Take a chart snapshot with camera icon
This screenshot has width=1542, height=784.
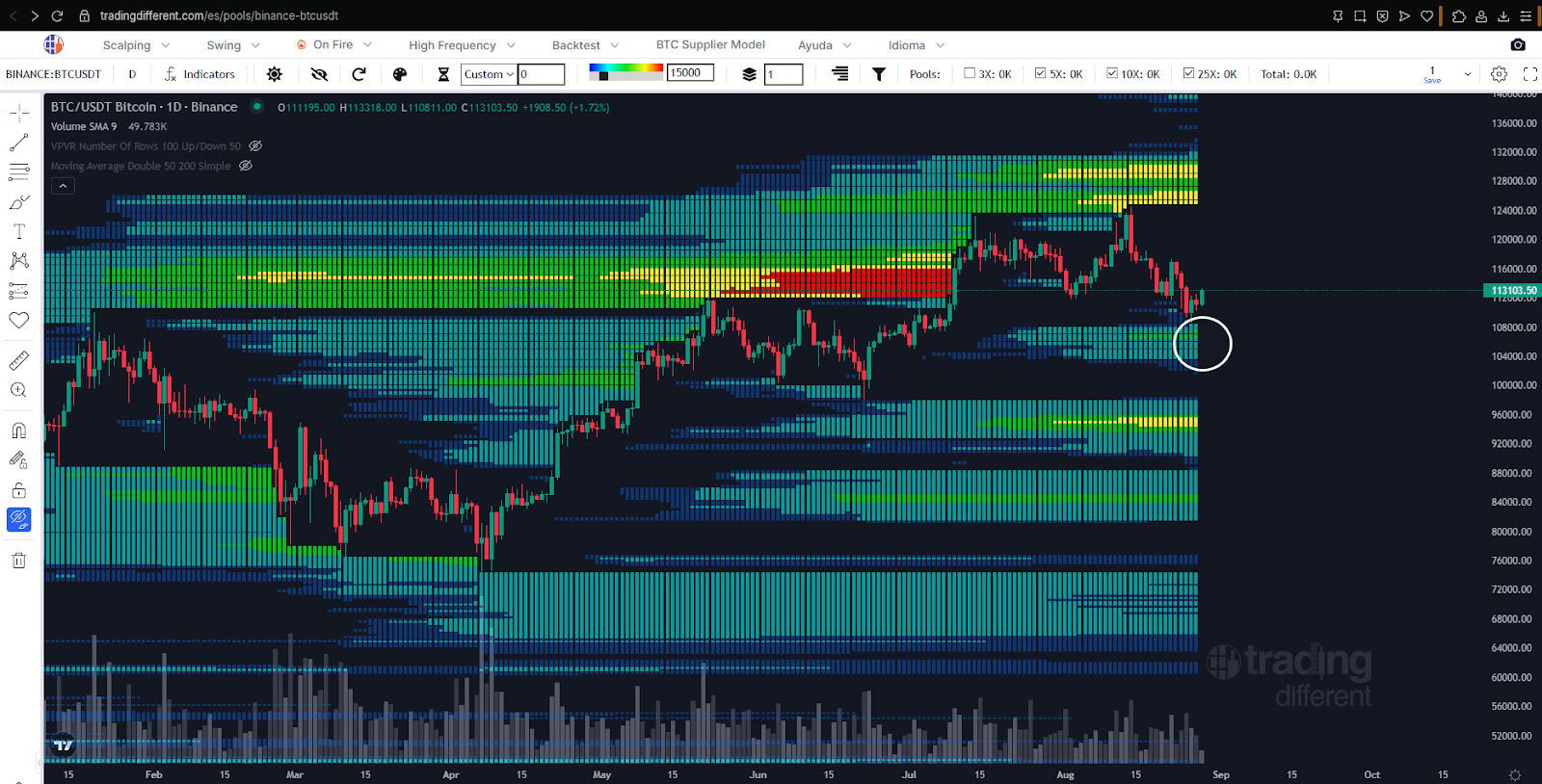1518,44
